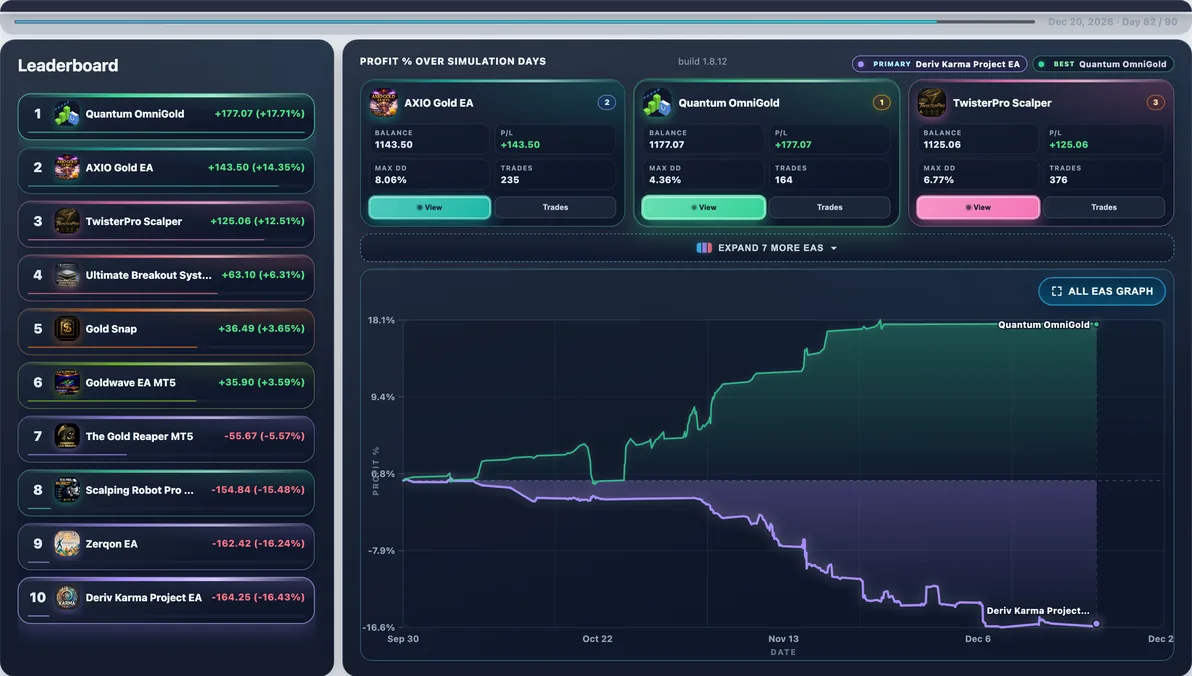The width and height of the screenshot is (1192, 676).
Task: Expand 7 more EAs
Action: pyautogui.click(x=767, y=248)
